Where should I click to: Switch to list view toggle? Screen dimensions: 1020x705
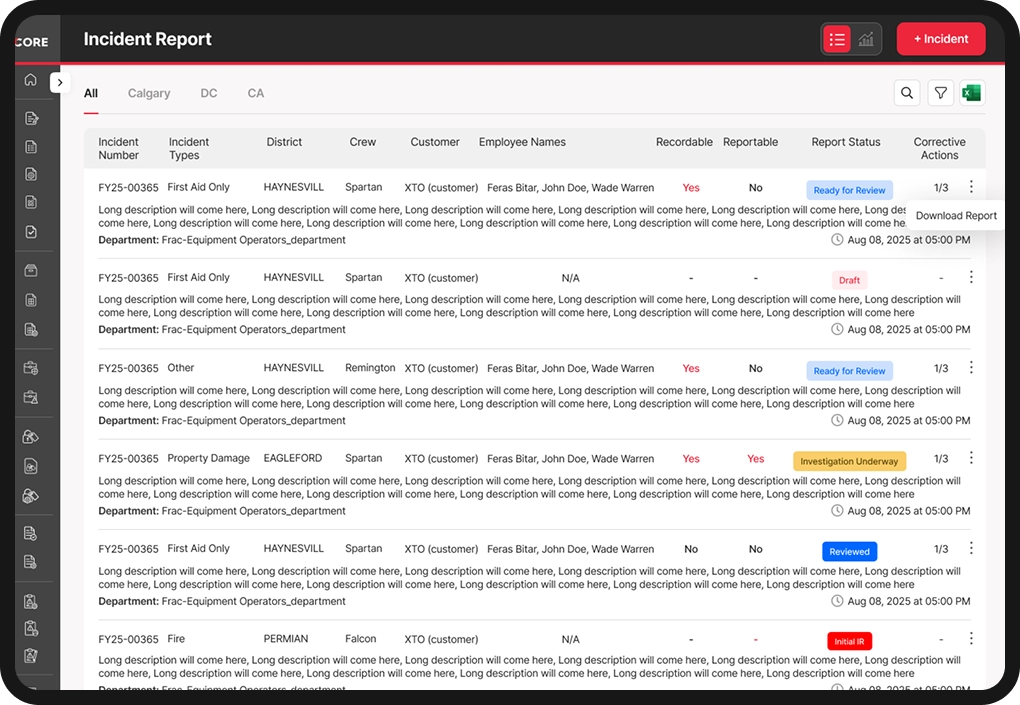[x=837, y=39]
